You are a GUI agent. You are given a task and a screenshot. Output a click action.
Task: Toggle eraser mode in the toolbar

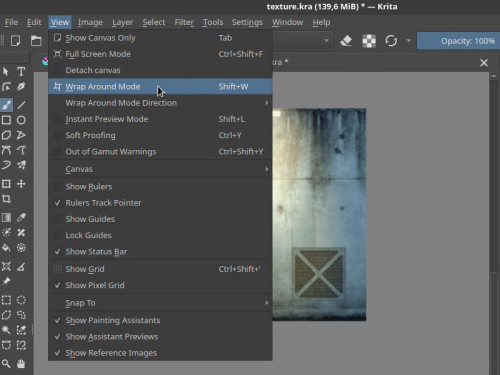coord(346,41)
